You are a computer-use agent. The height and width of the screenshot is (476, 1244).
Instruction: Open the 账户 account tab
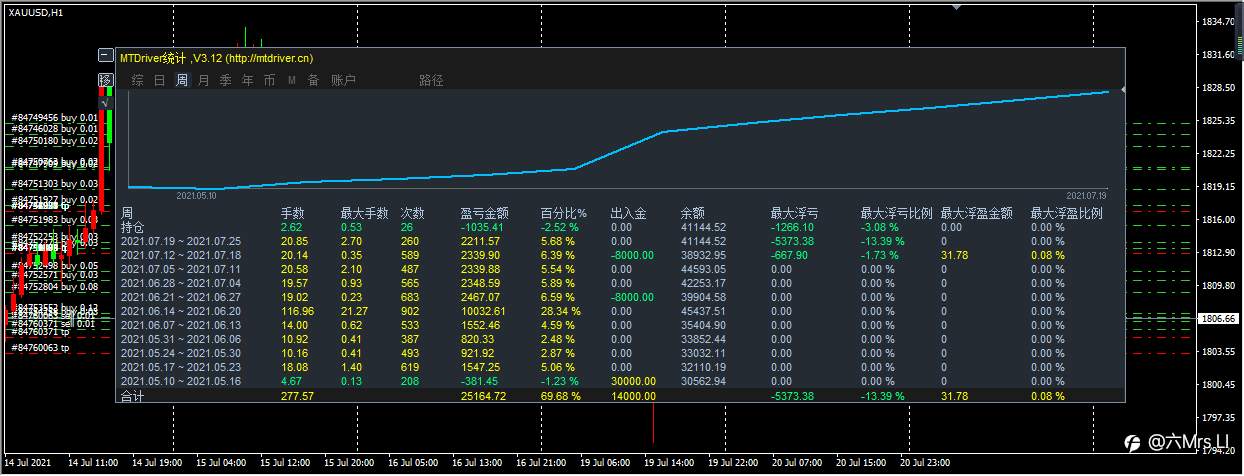coord(343,80)
